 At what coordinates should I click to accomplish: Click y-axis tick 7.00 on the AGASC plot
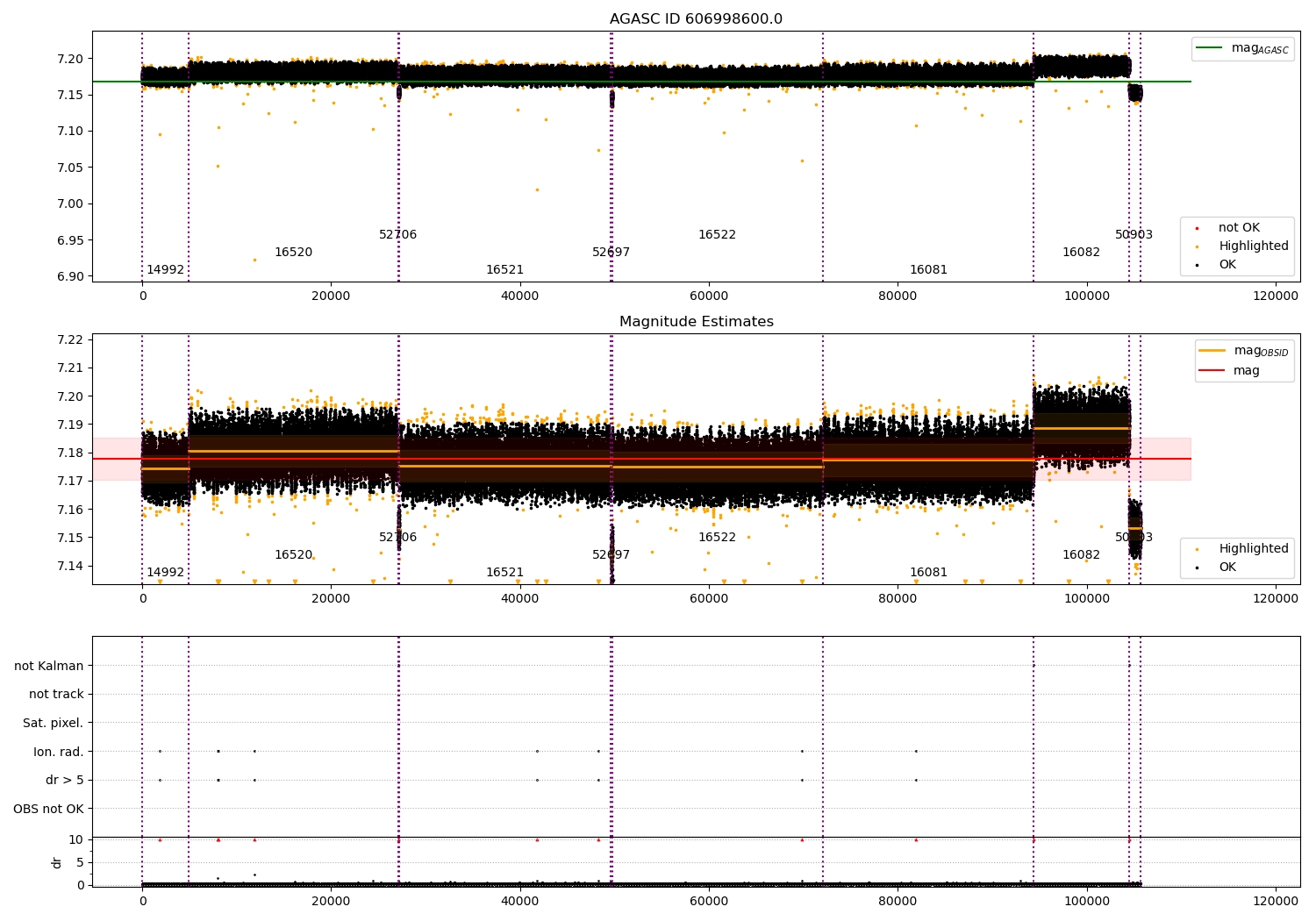pyautogui.click(x=71, y=204)
